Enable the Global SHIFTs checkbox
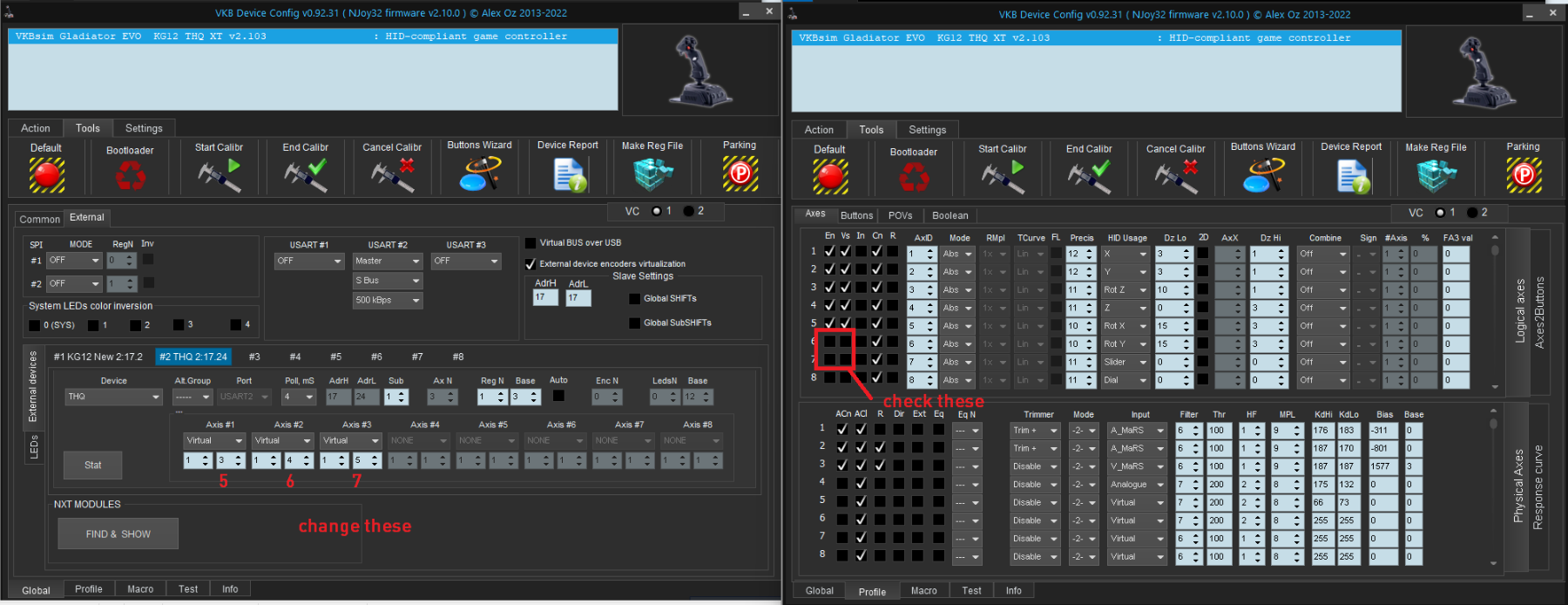1568x605 pixels. coord(634,299)
